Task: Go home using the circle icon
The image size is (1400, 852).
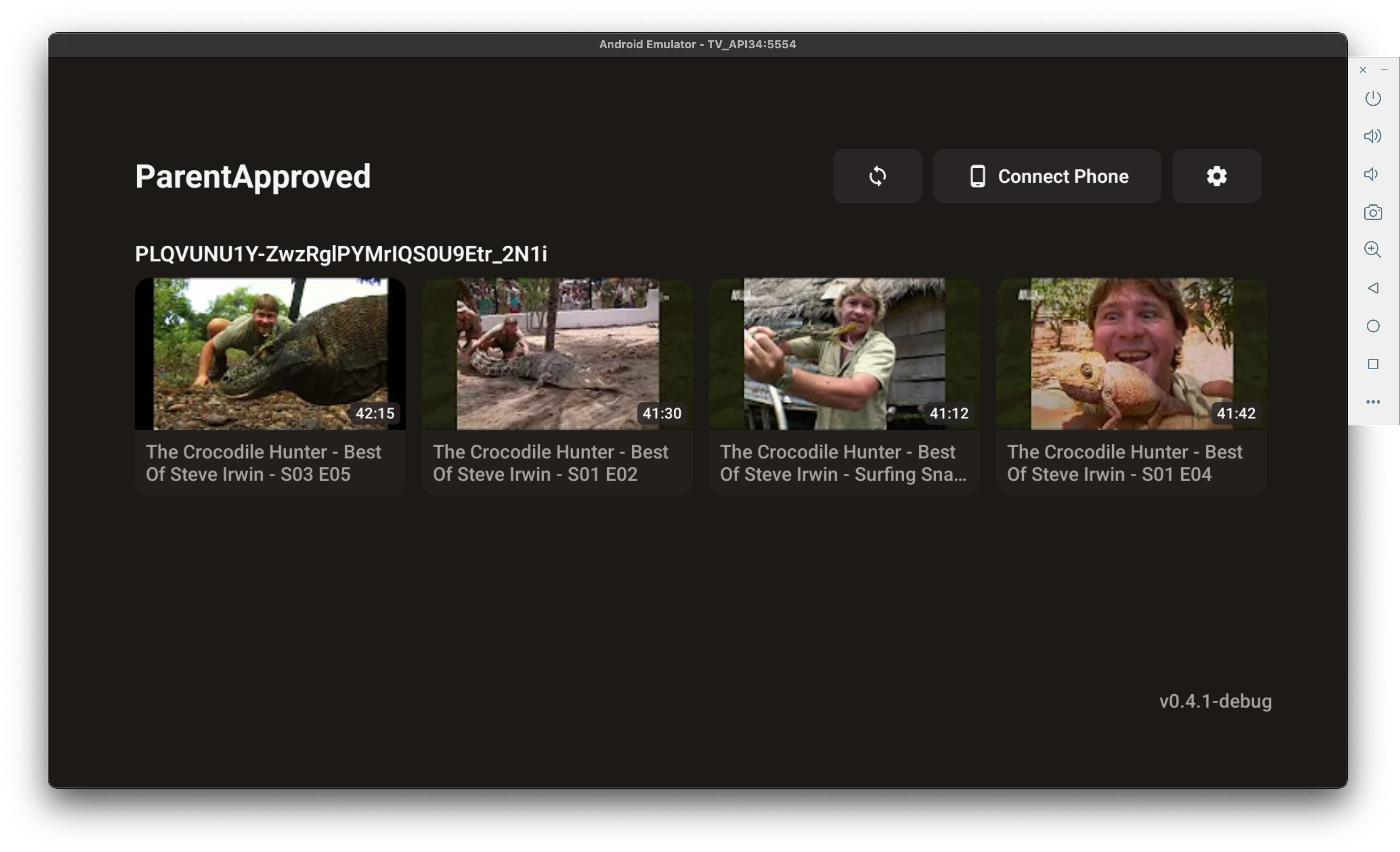Action: click(1373, 326)
